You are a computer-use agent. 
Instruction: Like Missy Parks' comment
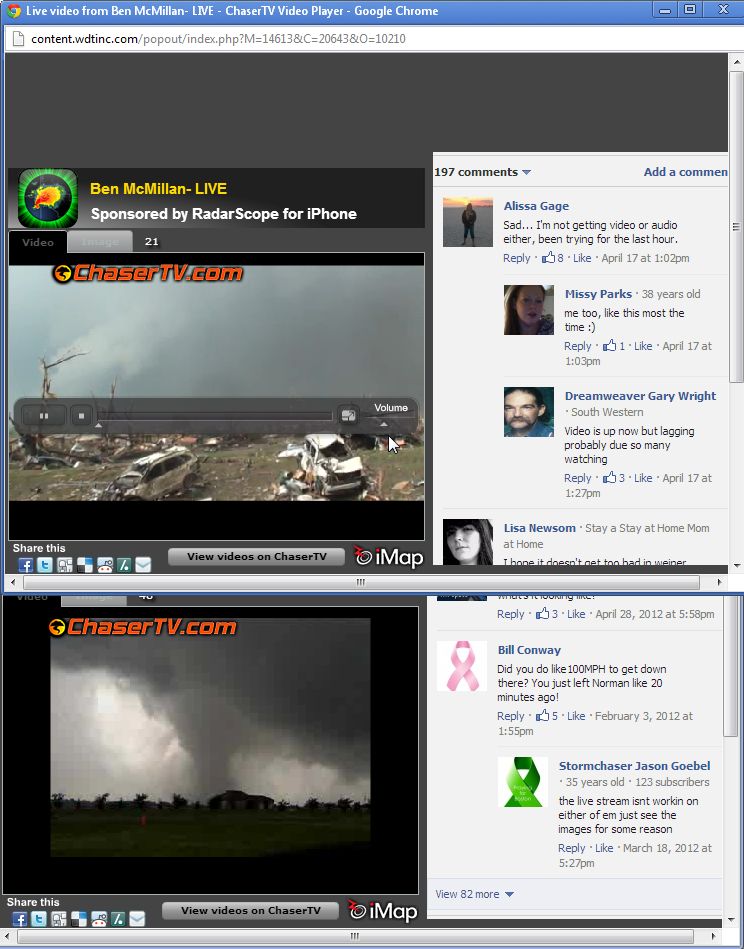tap(643, 346)
